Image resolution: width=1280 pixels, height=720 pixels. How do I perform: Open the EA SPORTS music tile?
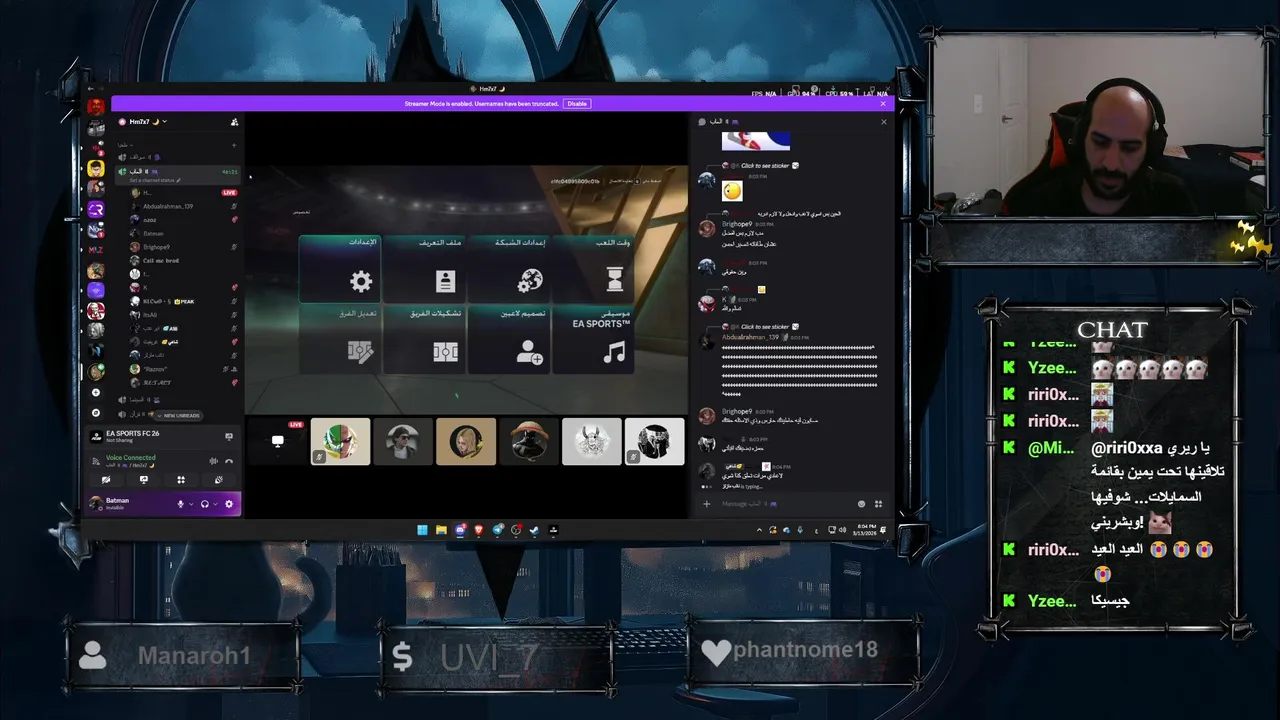[x=593, y=339]
